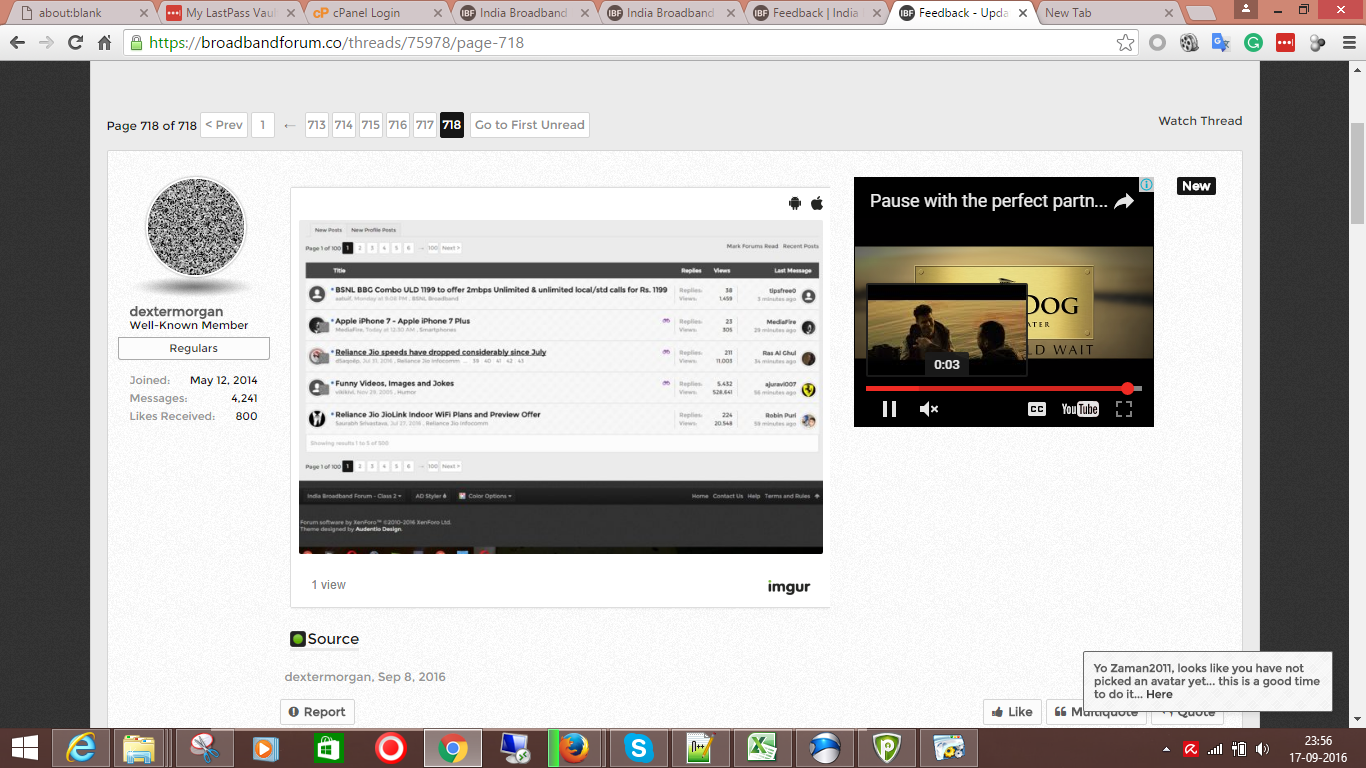Unmute the video ad audio
The height and width of the screenshot is (768, 1366).
coord(929,409)
